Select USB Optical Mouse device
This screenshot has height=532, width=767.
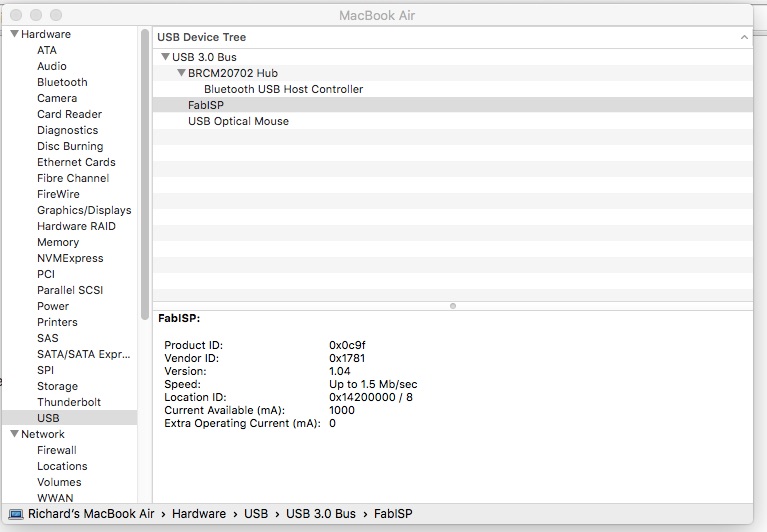tap(453, 121)
